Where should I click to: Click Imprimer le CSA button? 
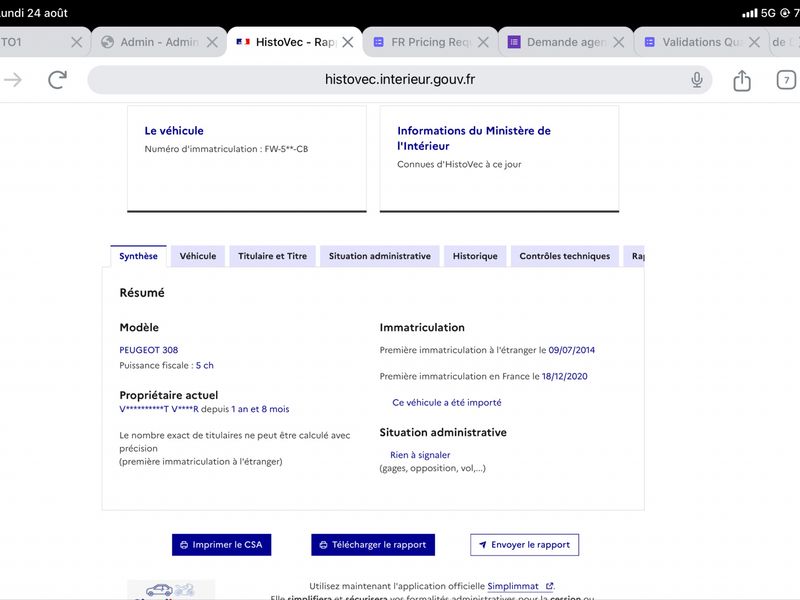[x=221, y=545]
